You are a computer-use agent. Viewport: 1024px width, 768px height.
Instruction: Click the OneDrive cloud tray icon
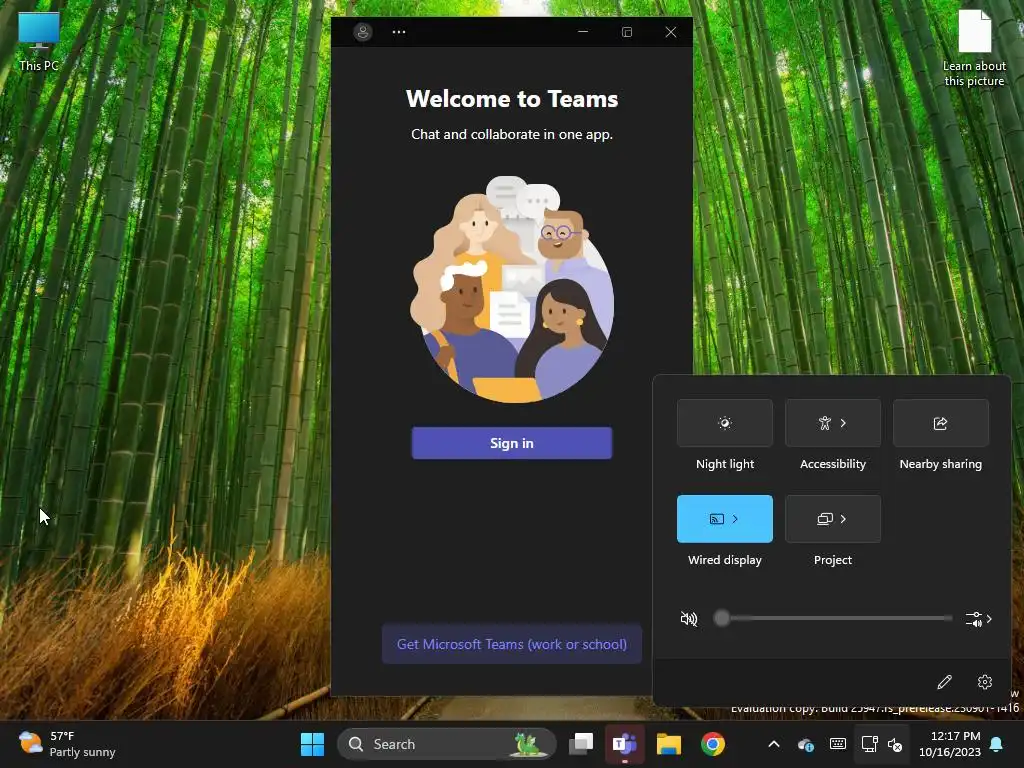pyautogui.click(x=805, y=744)
